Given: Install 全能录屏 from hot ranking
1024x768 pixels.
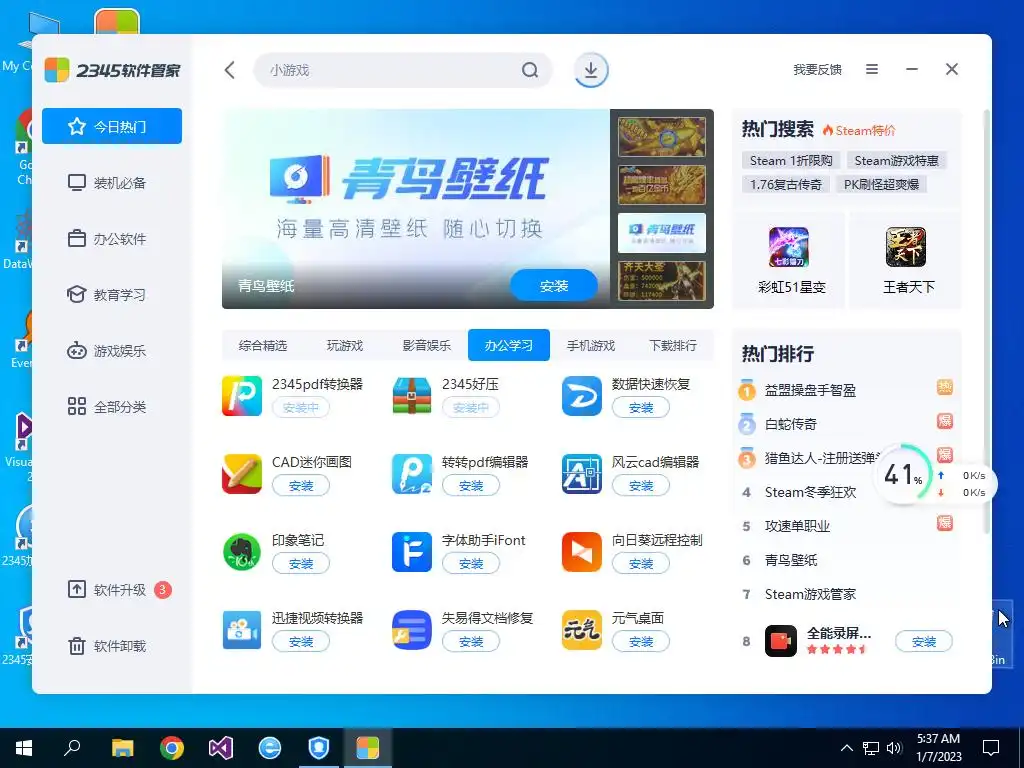Looking at the screenshot, I should (923, 641).
